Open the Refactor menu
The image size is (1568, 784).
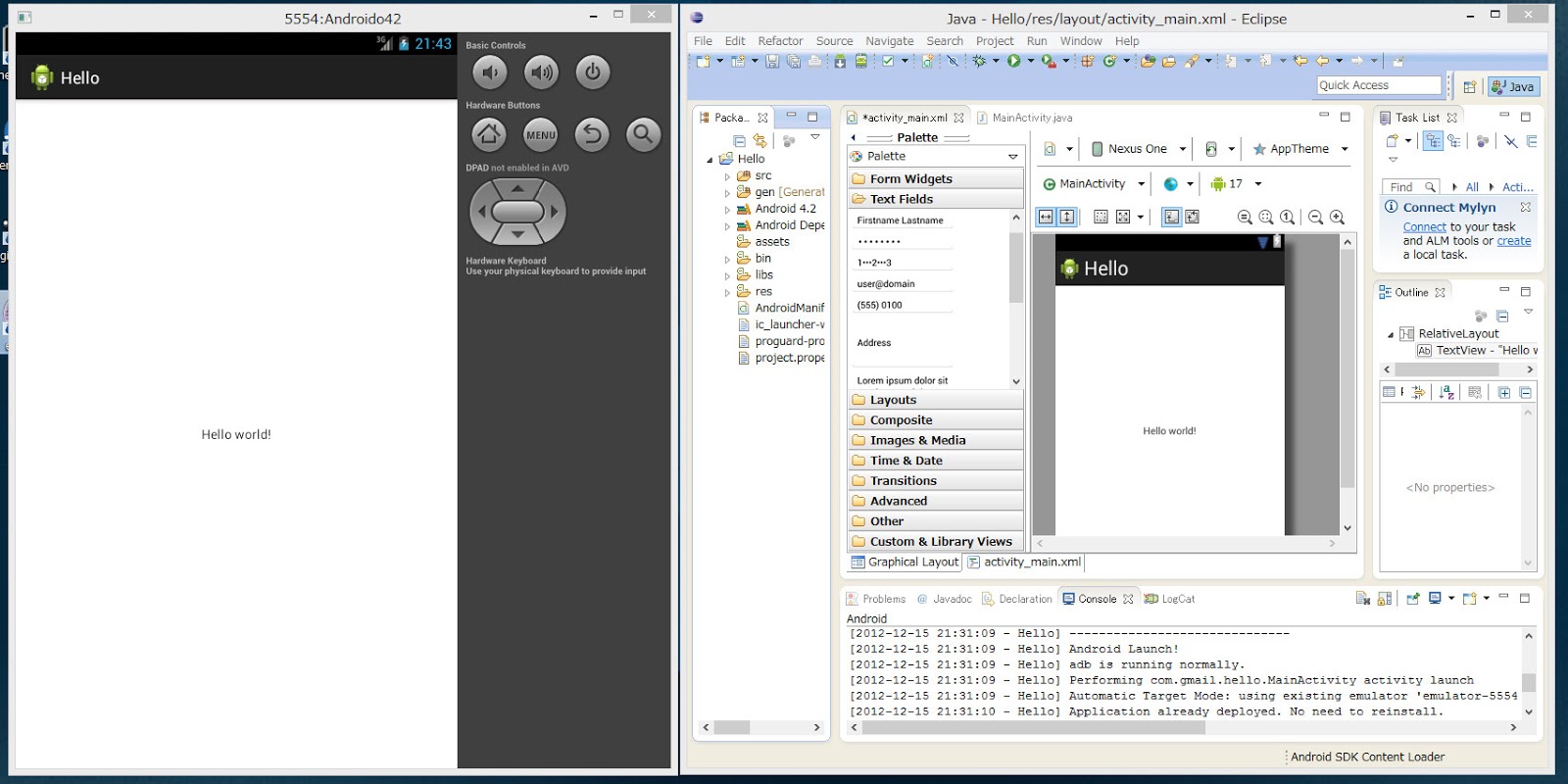tap(780, 41)
